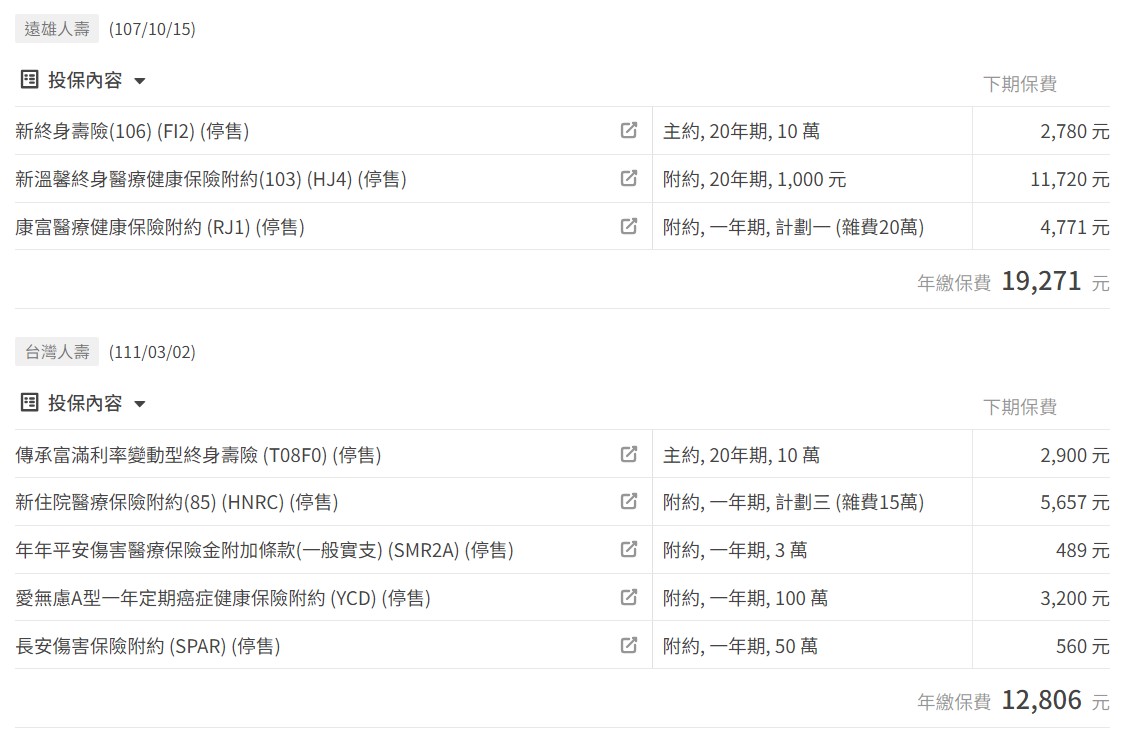Viewport: 1138px width, 737px height.
Task: Expand the 遠雄人壽 投保內容 dropdown arrow
Action: (x=140, y=81)
